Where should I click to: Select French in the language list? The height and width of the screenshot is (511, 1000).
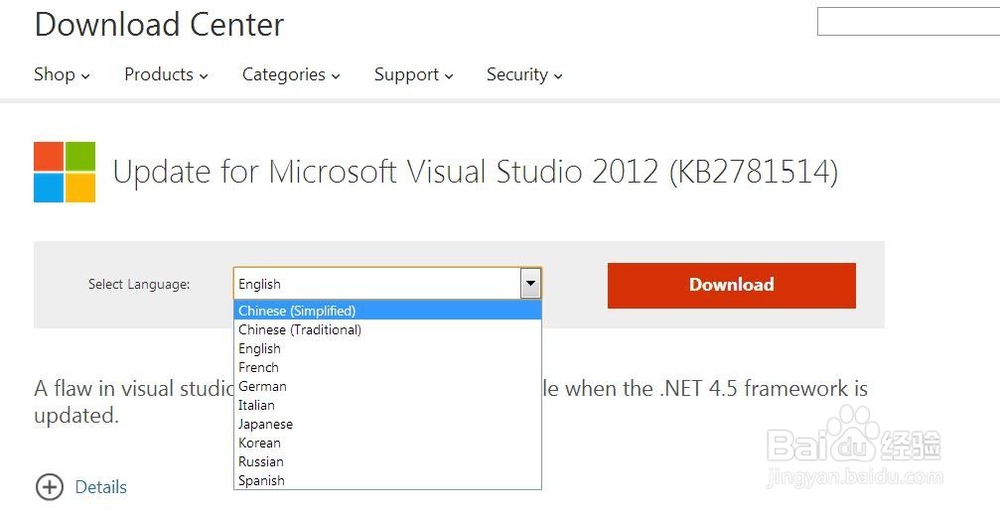[388, 367]
